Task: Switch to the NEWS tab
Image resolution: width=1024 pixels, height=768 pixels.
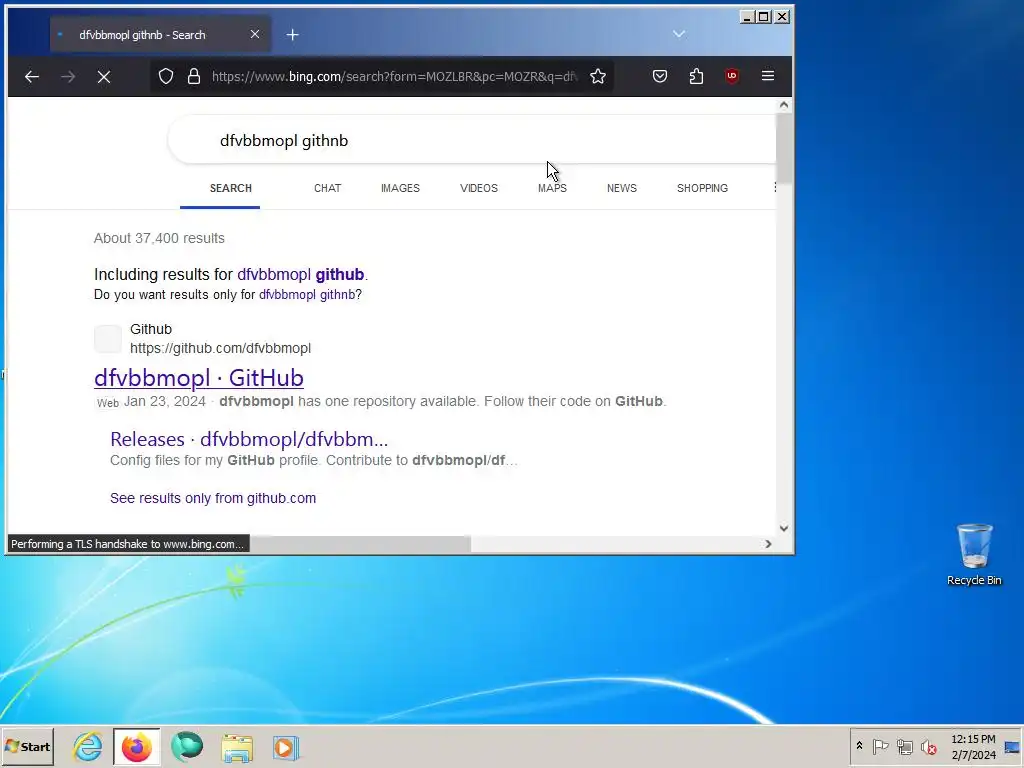Action: pos(622,188)
